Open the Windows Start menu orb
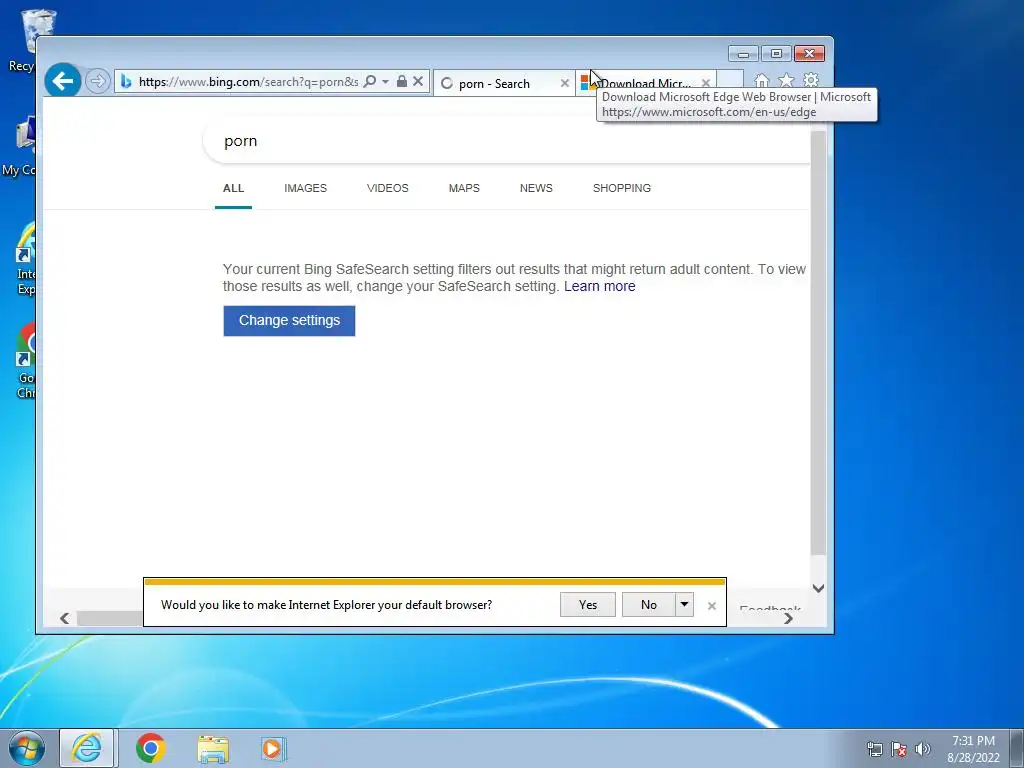1024x768 pixels. tap(27, 748)
